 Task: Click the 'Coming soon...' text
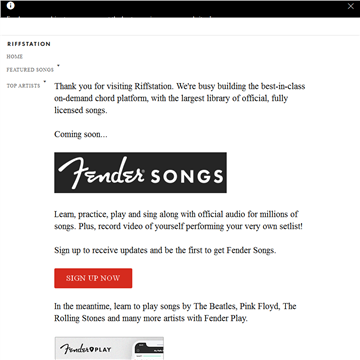pos(81,134)
